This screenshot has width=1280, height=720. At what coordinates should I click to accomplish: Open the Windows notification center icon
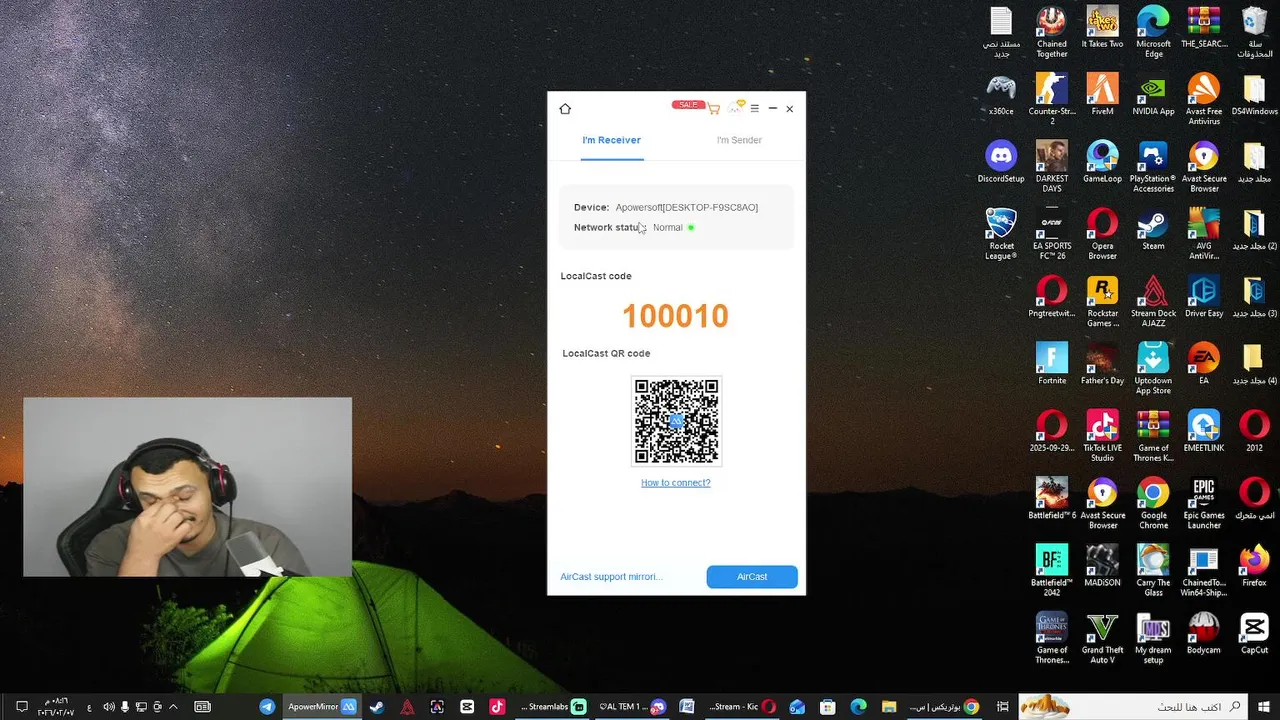(21, 707)
